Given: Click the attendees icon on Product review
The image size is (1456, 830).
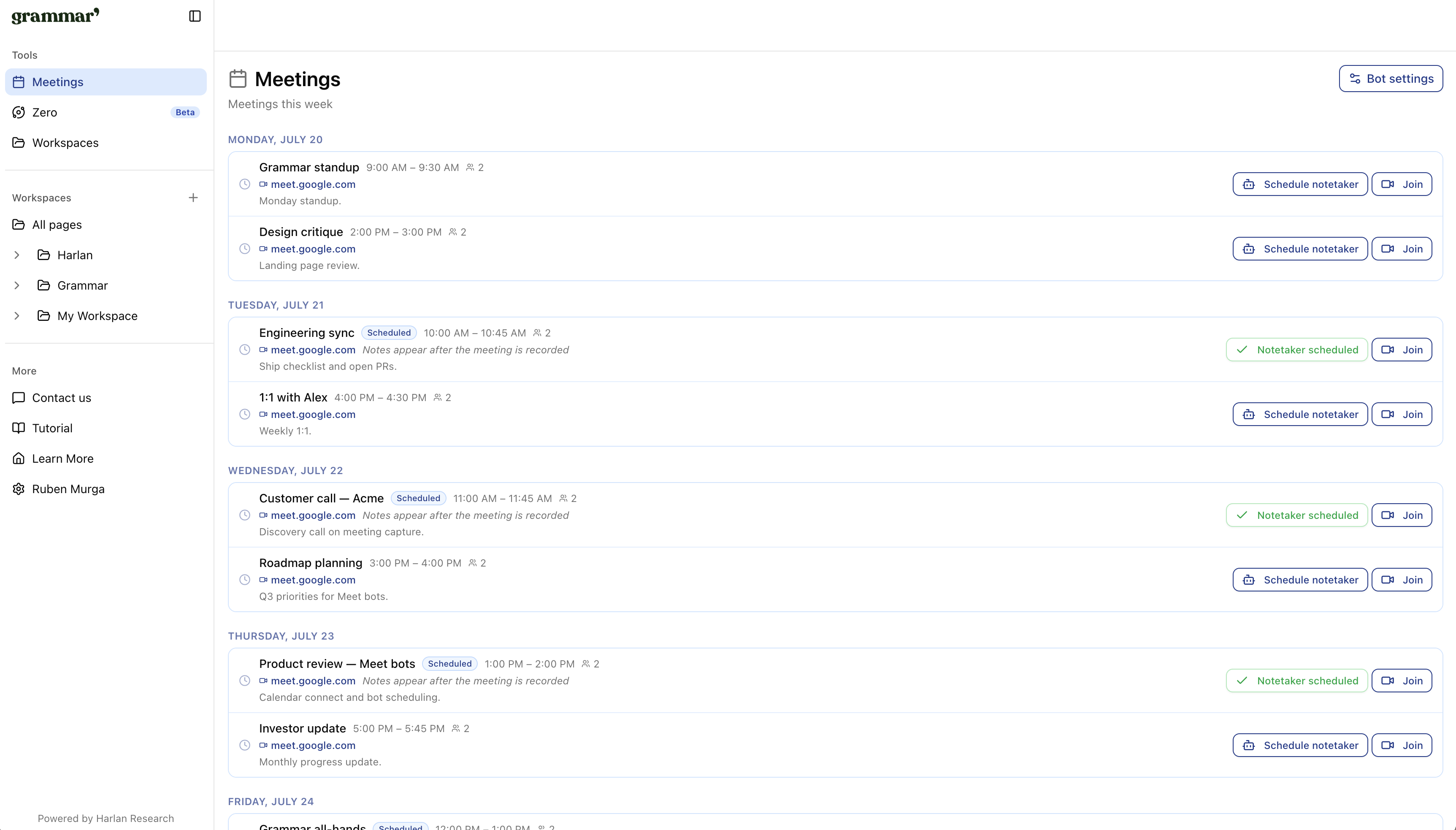Looking at the screenshot, I should coord(586,664).
